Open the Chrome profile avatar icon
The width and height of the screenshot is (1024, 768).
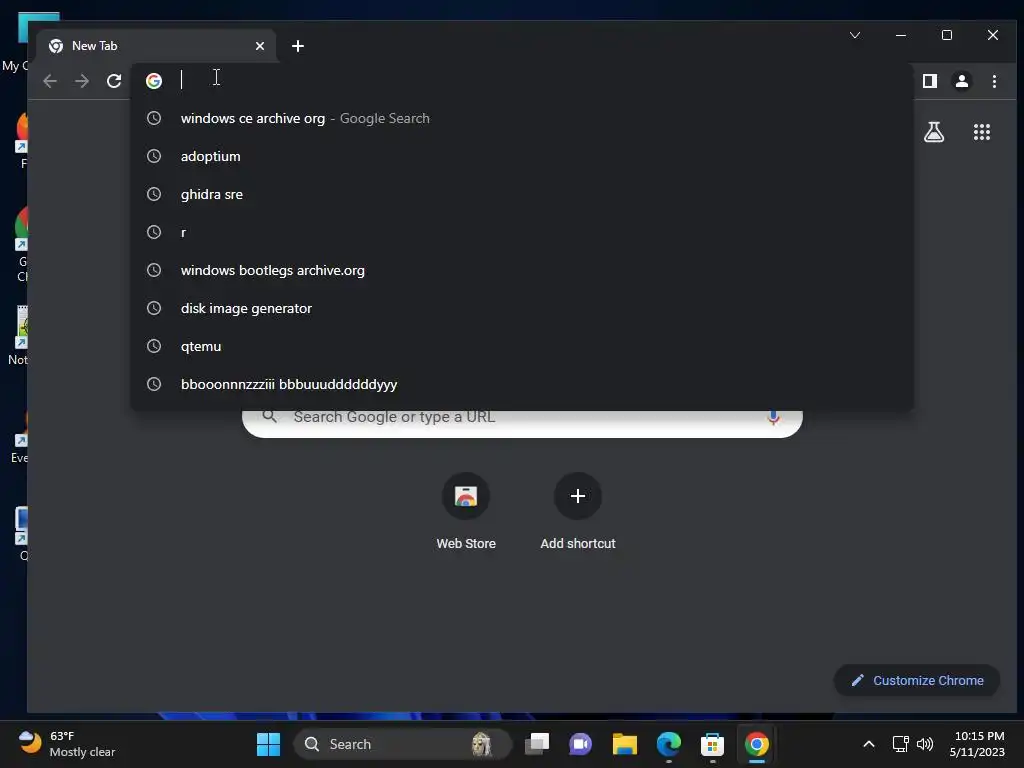click(x=962, y=81)
